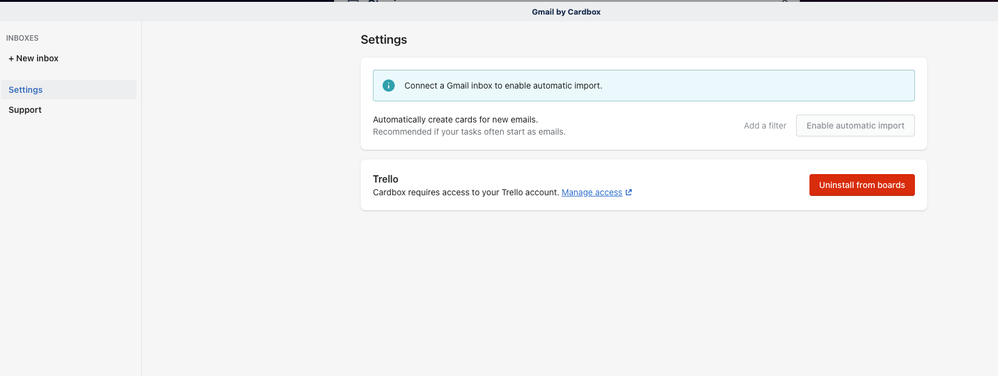Click the Recommended if your tasks start as emails text
This screenshot has height=376, width=998.
469,132
